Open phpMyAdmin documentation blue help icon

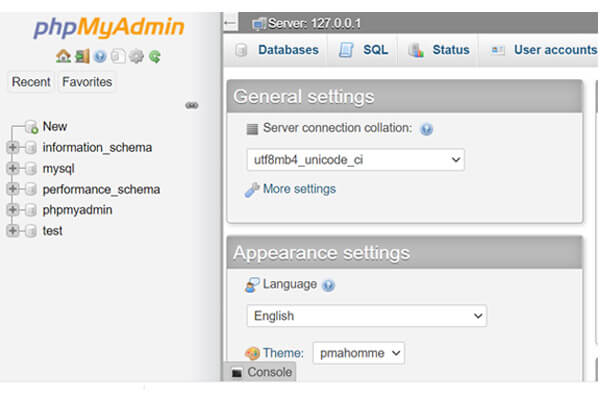100,57
